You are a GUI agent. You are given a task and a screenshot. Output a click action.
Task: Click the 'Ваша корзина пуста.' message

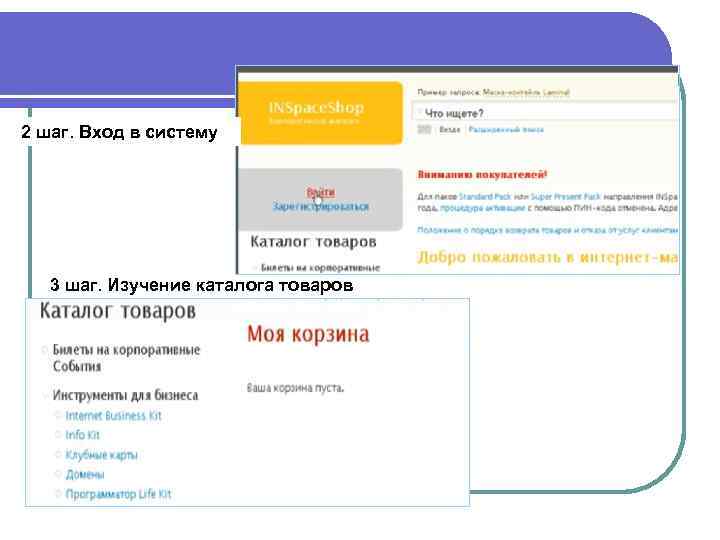pyautogui.click(x=295, y=388)
